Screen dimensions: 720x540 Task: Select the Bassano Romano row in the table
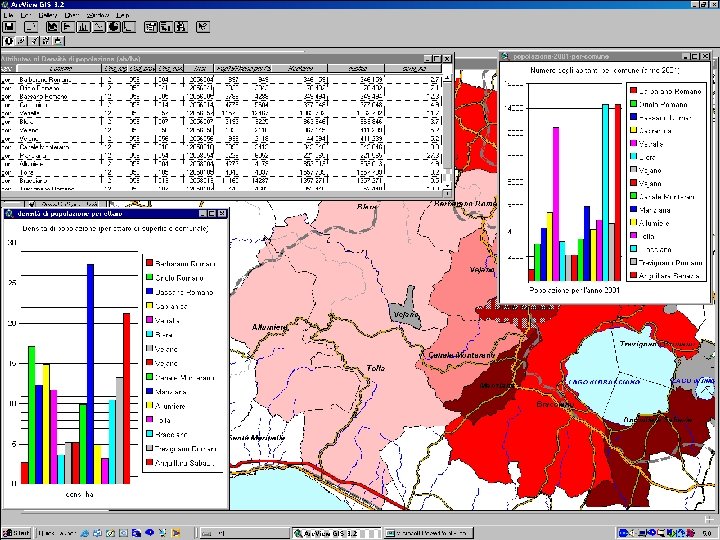(222, 96)
